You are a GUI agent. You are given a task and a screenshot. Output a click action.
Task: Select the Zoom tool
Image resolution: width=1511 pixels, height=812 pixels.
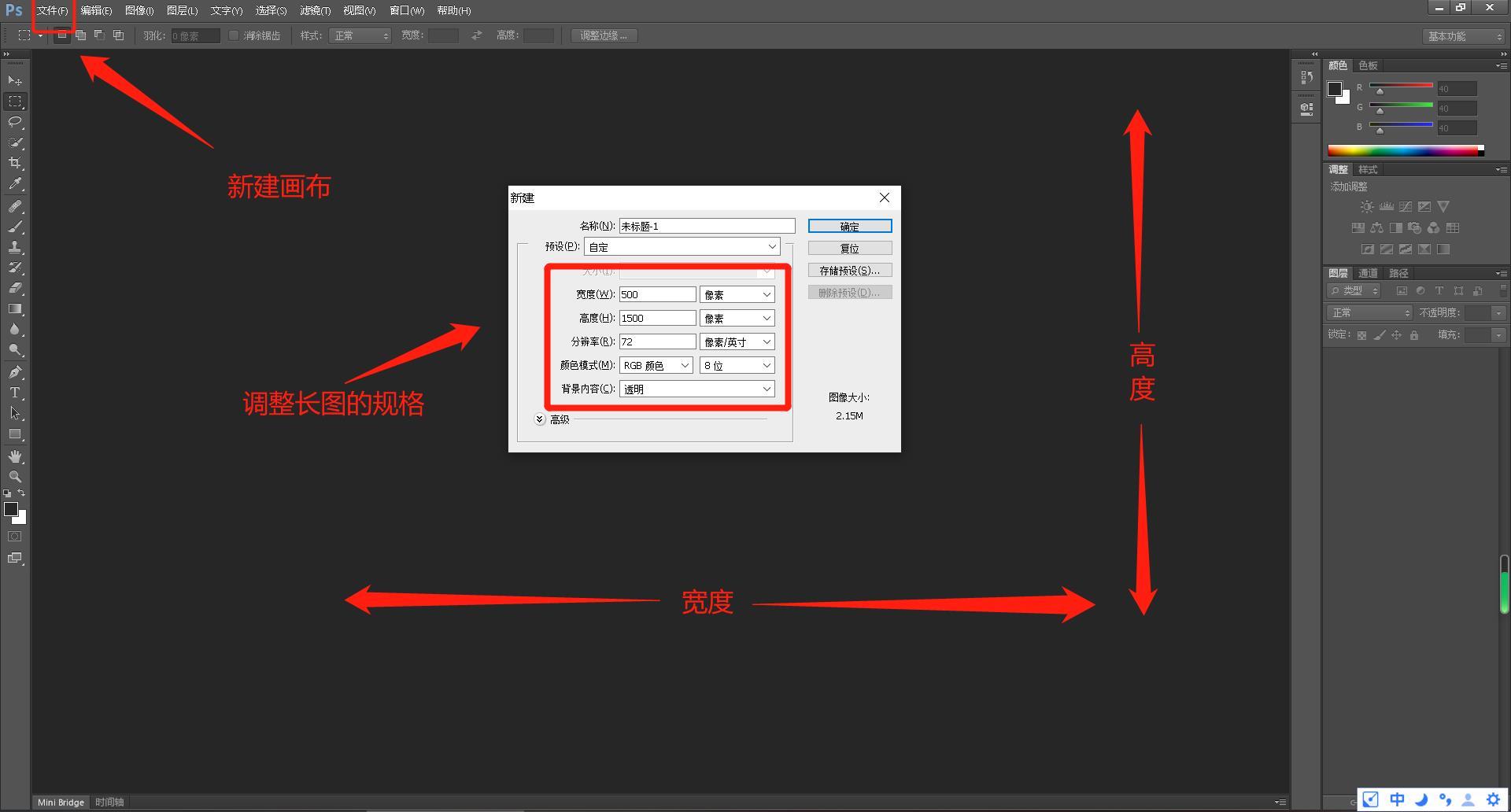click(x=15, y=477)
